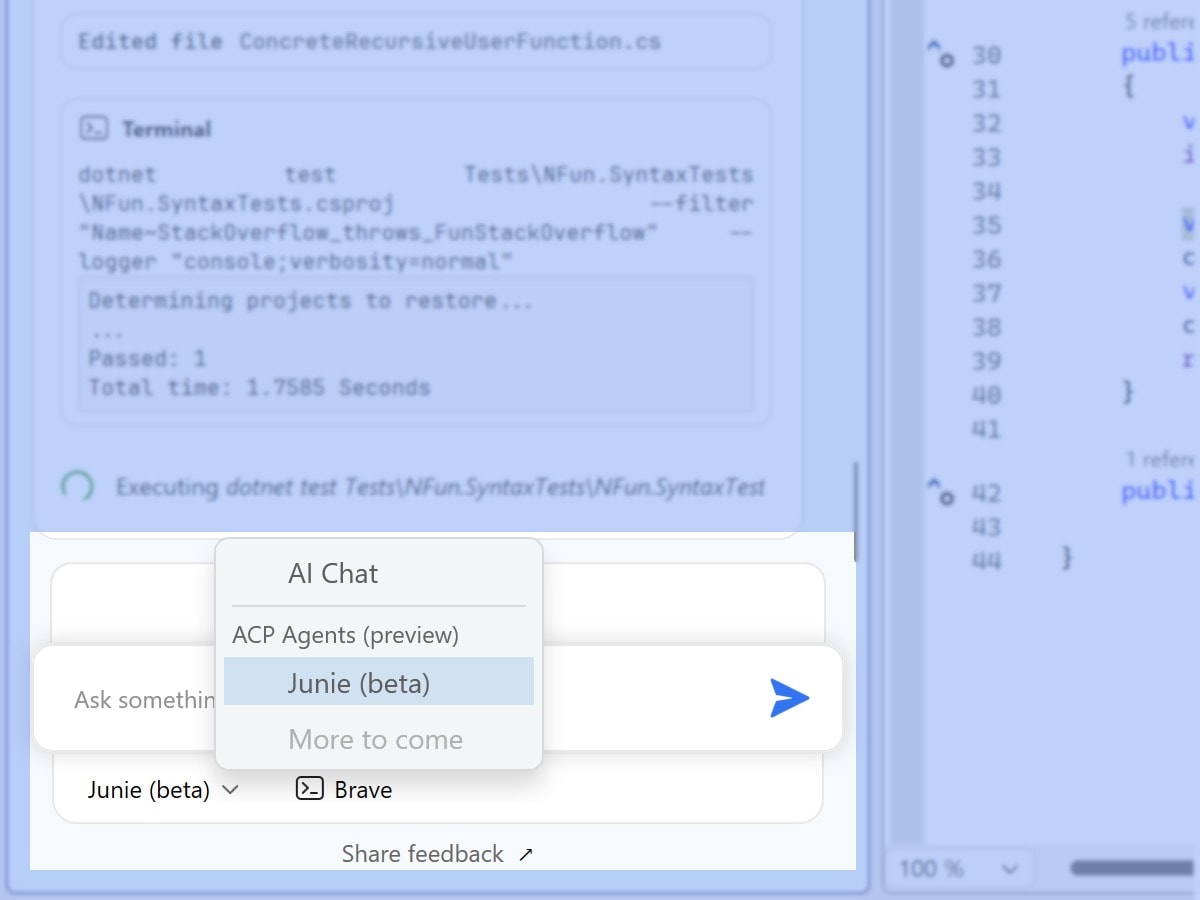
Task: Click the gutter icon at line 42
Action: [940, 491]
